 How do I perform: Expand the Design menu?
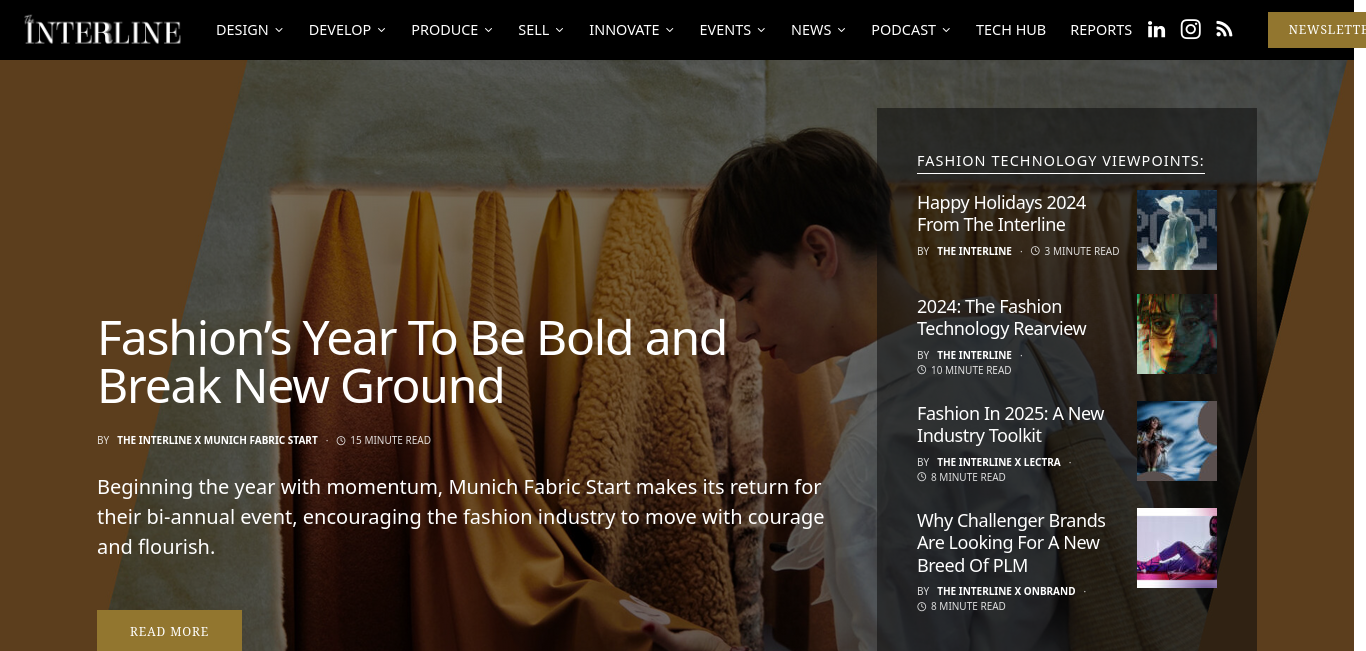coord(250,30)
